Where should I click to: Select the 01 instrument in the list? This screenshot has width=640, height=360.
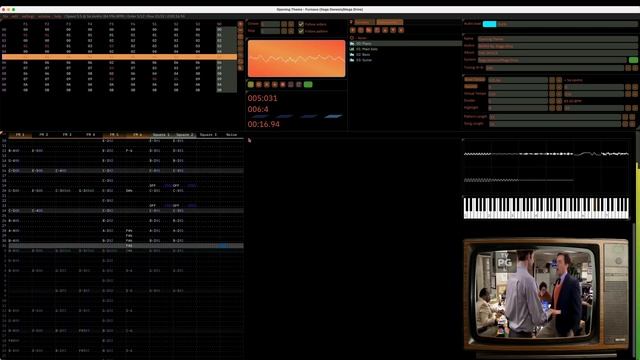coord(406,49)
